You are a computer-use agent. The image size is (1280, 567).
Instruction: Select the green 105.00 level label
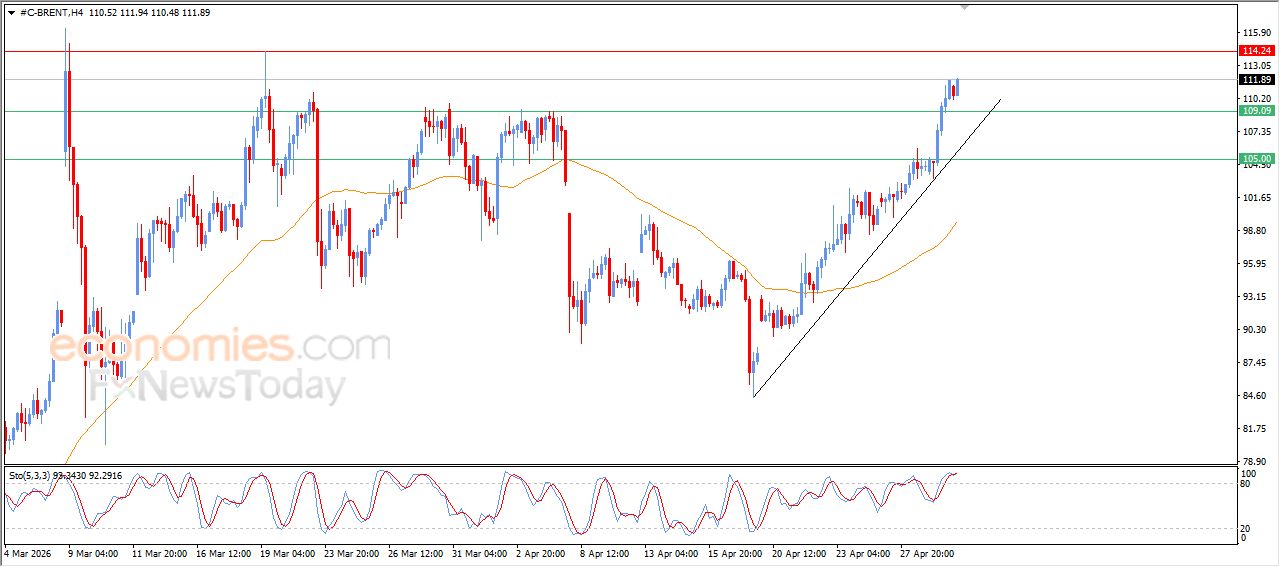pyautogui.click(x=1256, y=159)
